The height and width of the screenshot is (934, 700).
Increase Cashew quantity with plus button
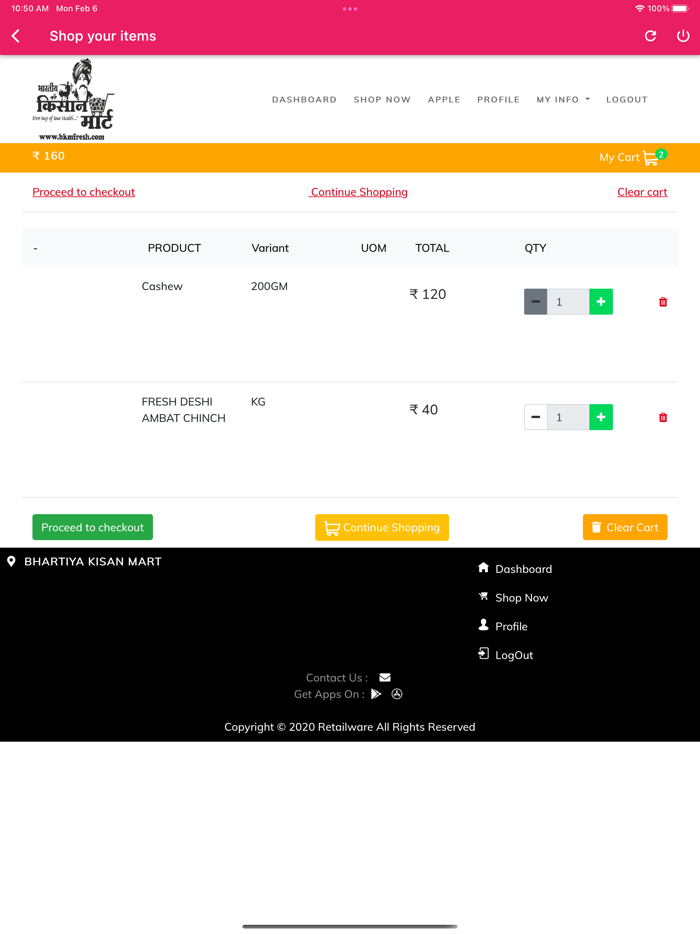pos(601,301)
